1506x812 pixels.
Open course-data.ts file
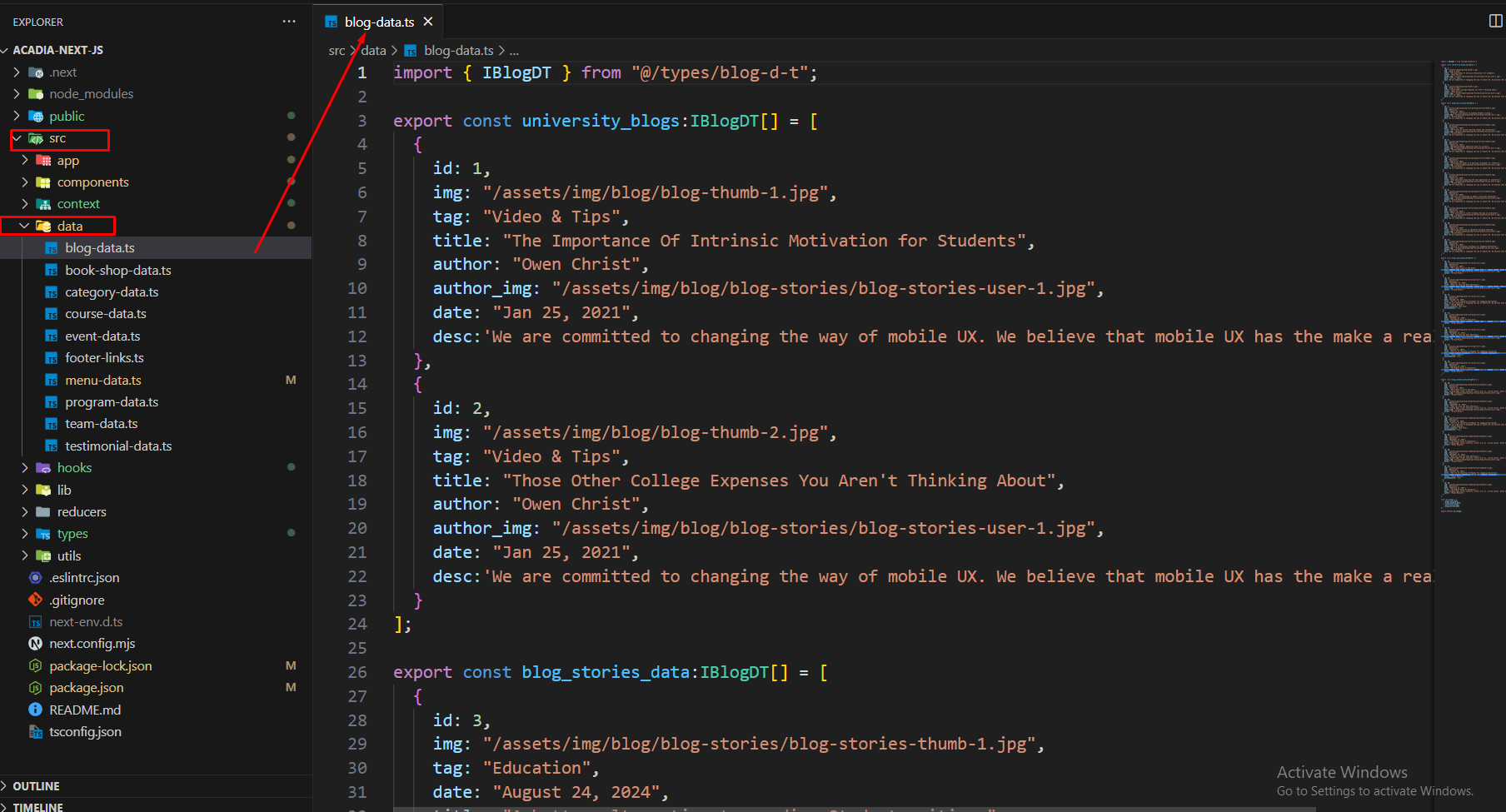point(106,314)
